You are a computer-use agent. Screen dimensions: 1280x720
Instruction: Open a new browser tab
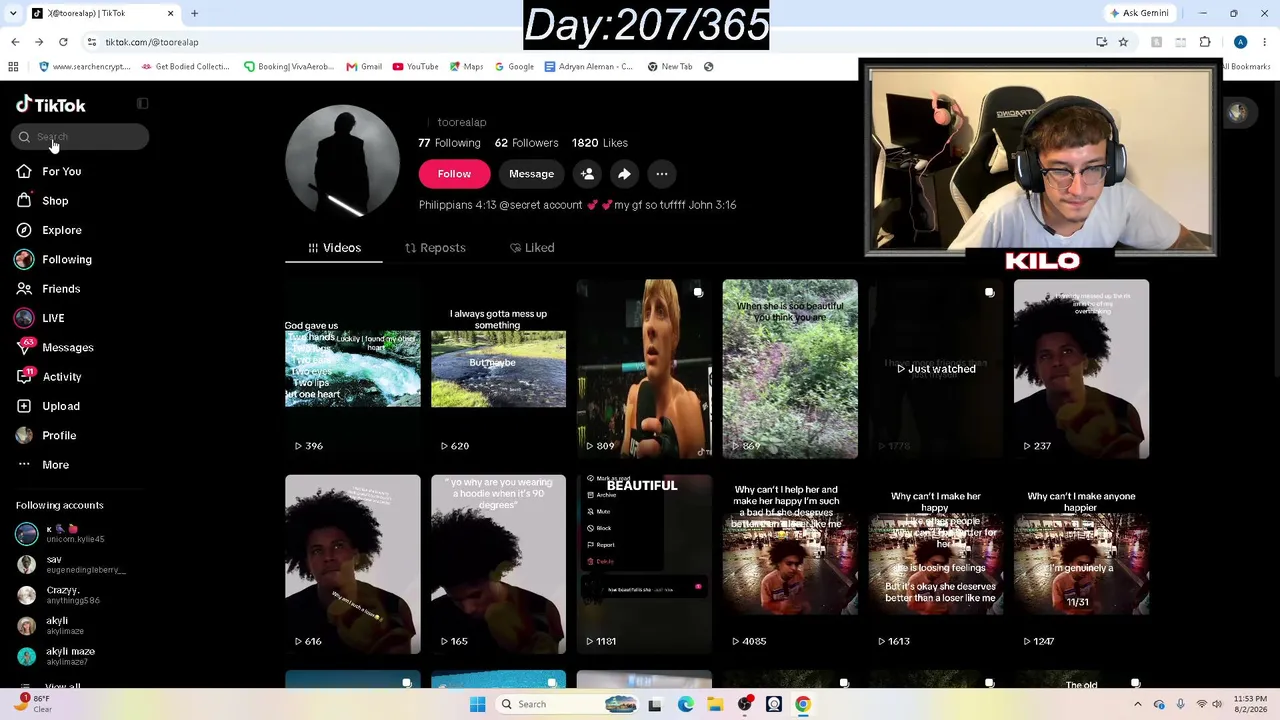(195, 13)
